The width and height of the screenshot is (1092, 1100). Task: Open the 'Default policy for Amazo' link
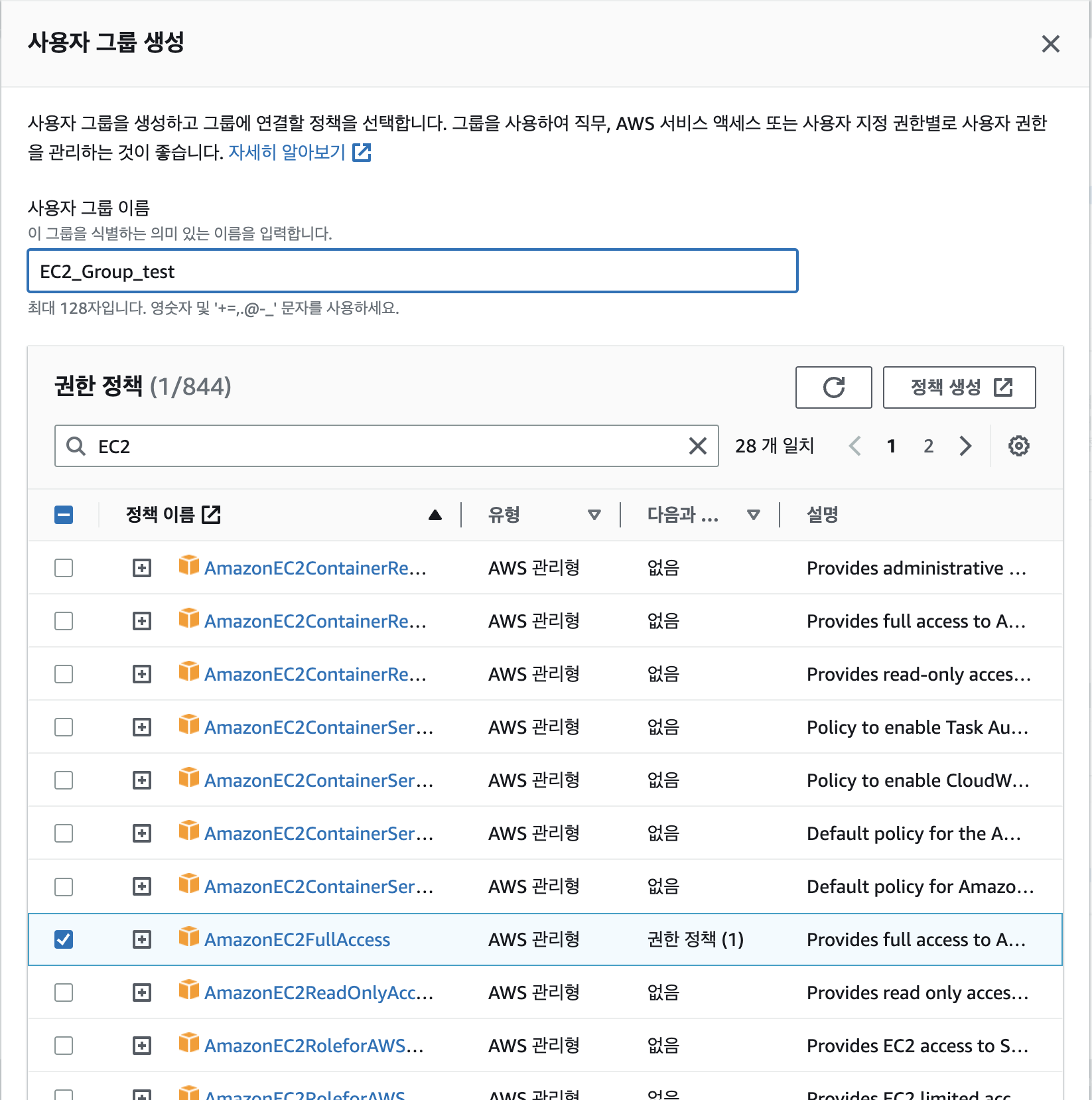point(318,886)
